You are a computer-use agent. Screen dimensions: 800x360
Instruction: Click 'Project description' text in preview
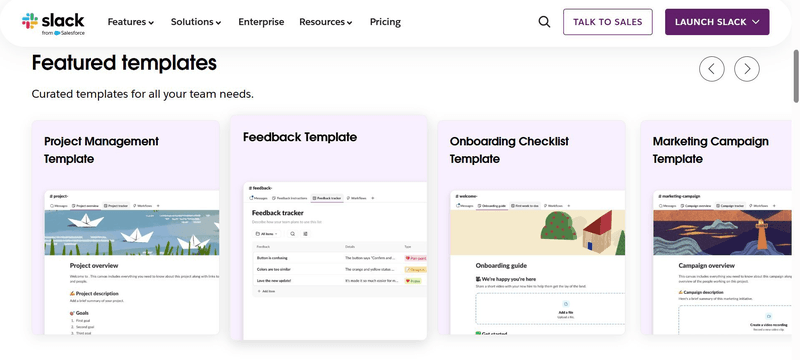94,294
